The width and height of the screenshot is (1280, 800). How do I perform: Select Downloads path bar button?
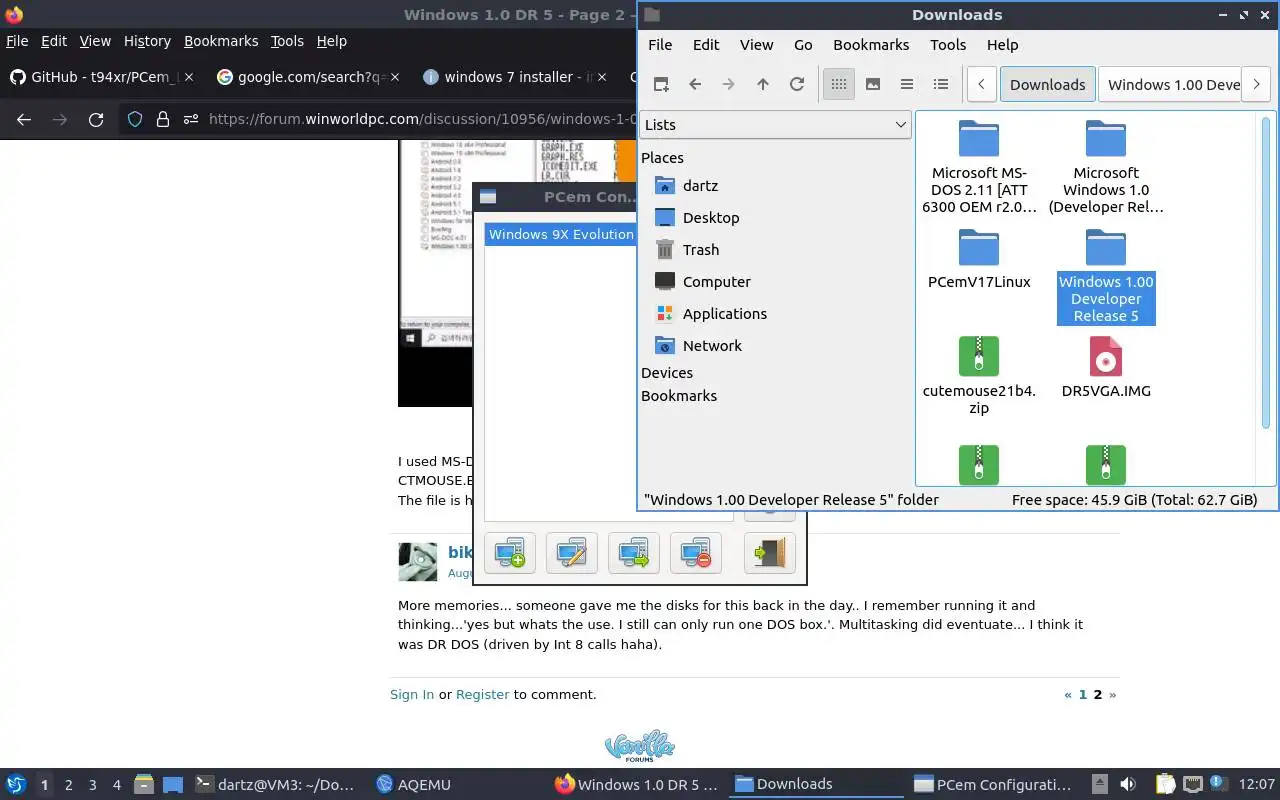click(x=1047, y=84)
